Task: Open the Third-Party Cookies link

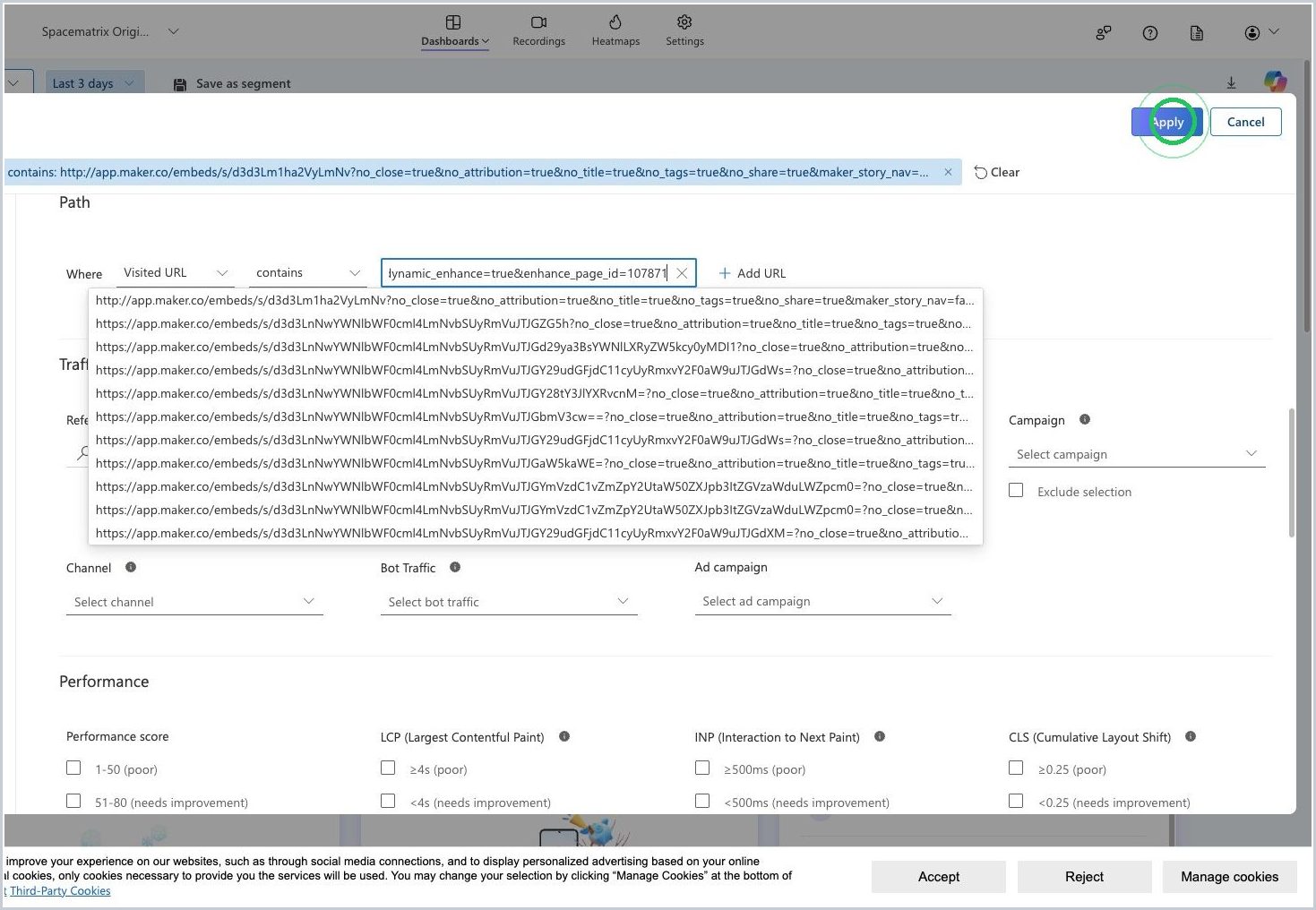Action: tap(60, 890)
